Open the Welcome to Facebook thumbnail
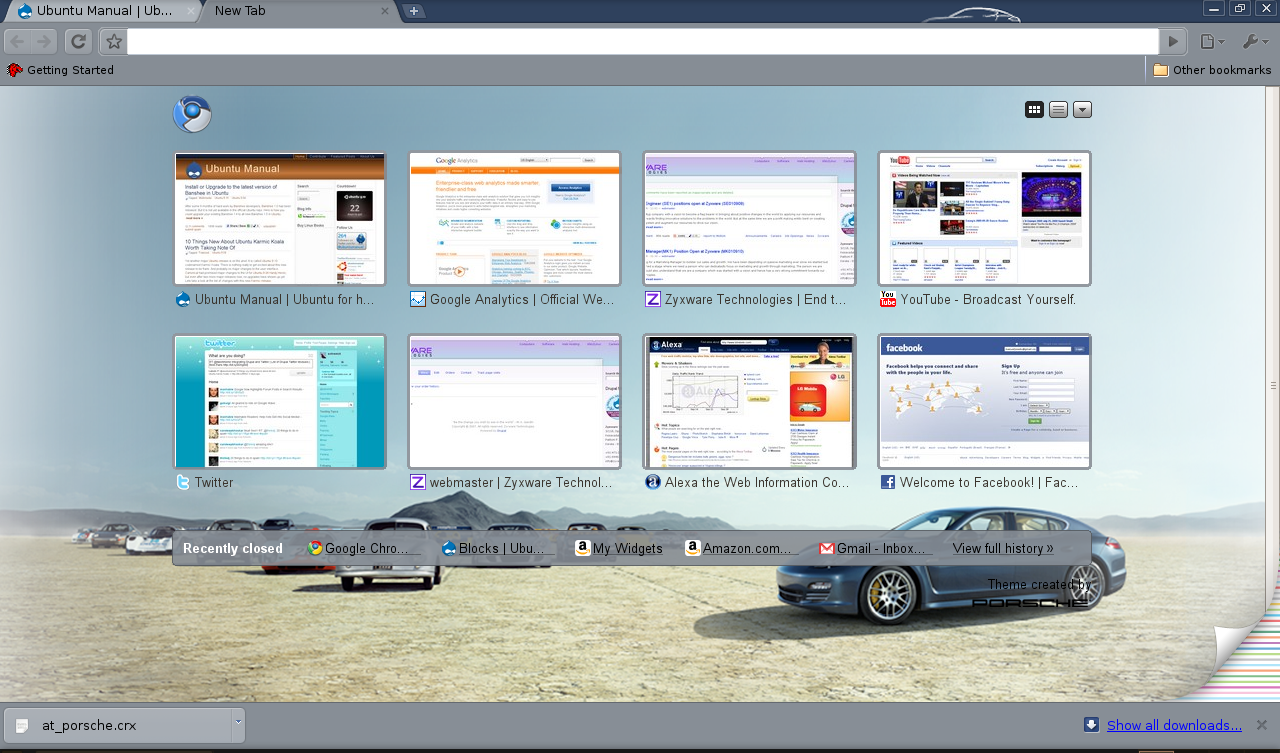This screenshot has height=753, width=1280. tap(984, 402)
